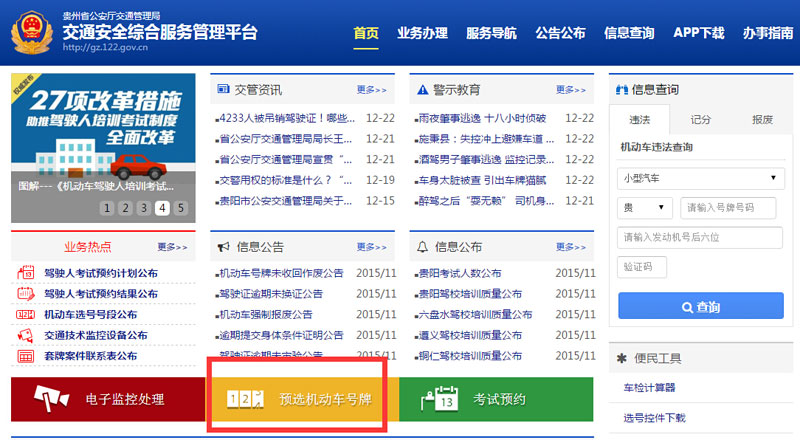The height and width of the screenshot is (440, 800).
Task: Select slide 3 in banner carousel
Action: click(144, 208)
